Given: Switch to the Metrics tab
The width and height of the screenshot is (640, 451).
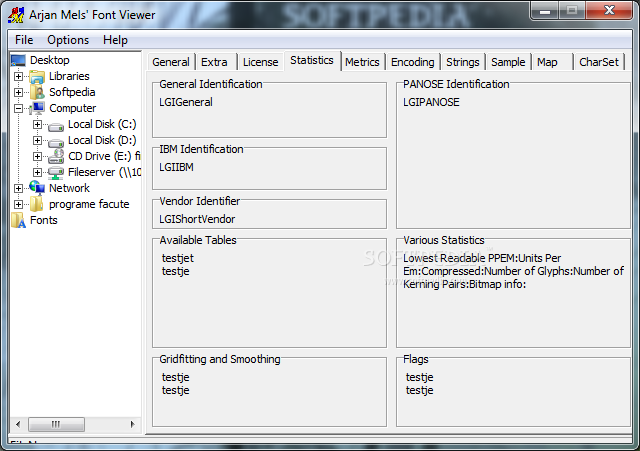Looking at the screenshot, I should [362, 62].
